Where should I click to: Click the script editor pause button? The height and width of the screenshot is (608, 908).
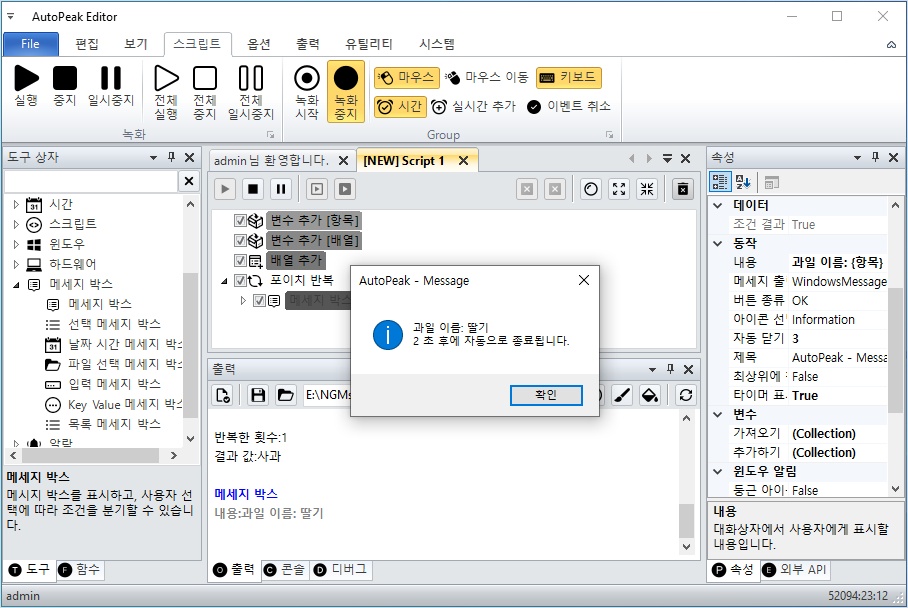pos(281,189)
